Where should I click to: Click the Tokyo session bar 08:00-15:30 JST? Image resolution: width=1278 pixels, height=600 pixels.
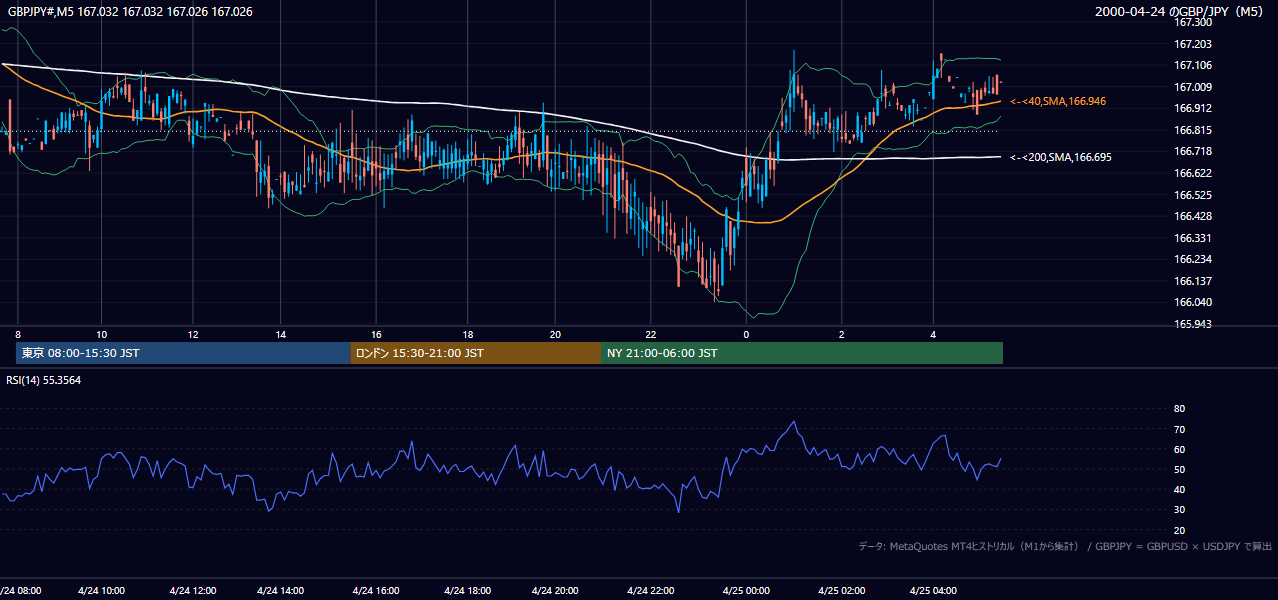click(x=183, y=353)
